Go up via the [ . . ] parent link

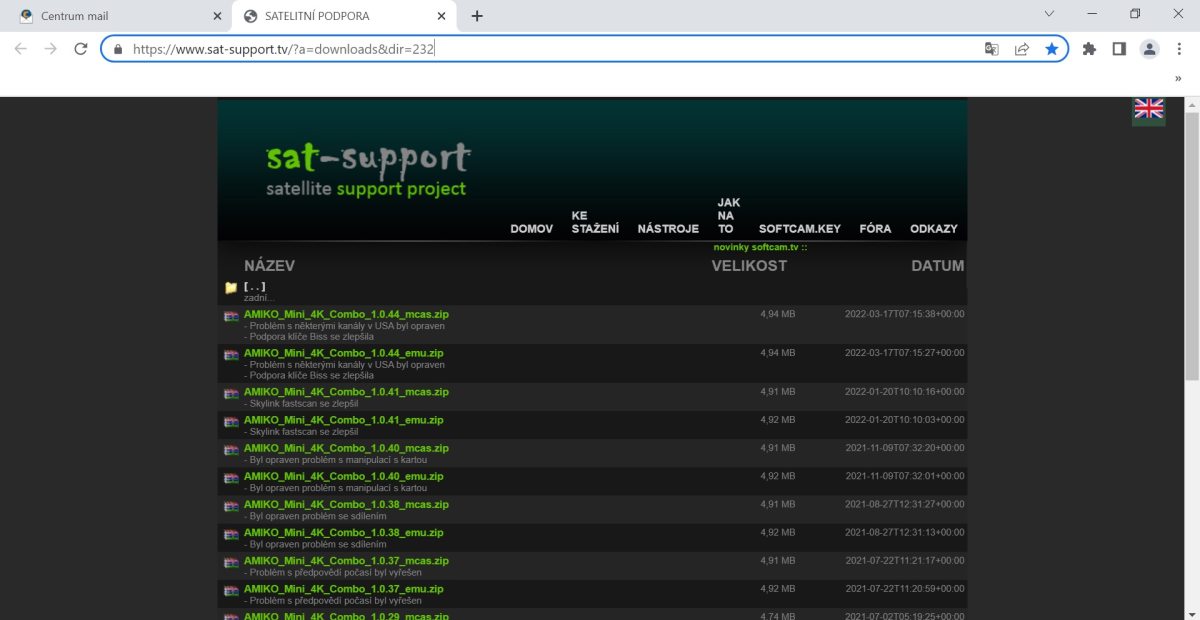point(254,286)
